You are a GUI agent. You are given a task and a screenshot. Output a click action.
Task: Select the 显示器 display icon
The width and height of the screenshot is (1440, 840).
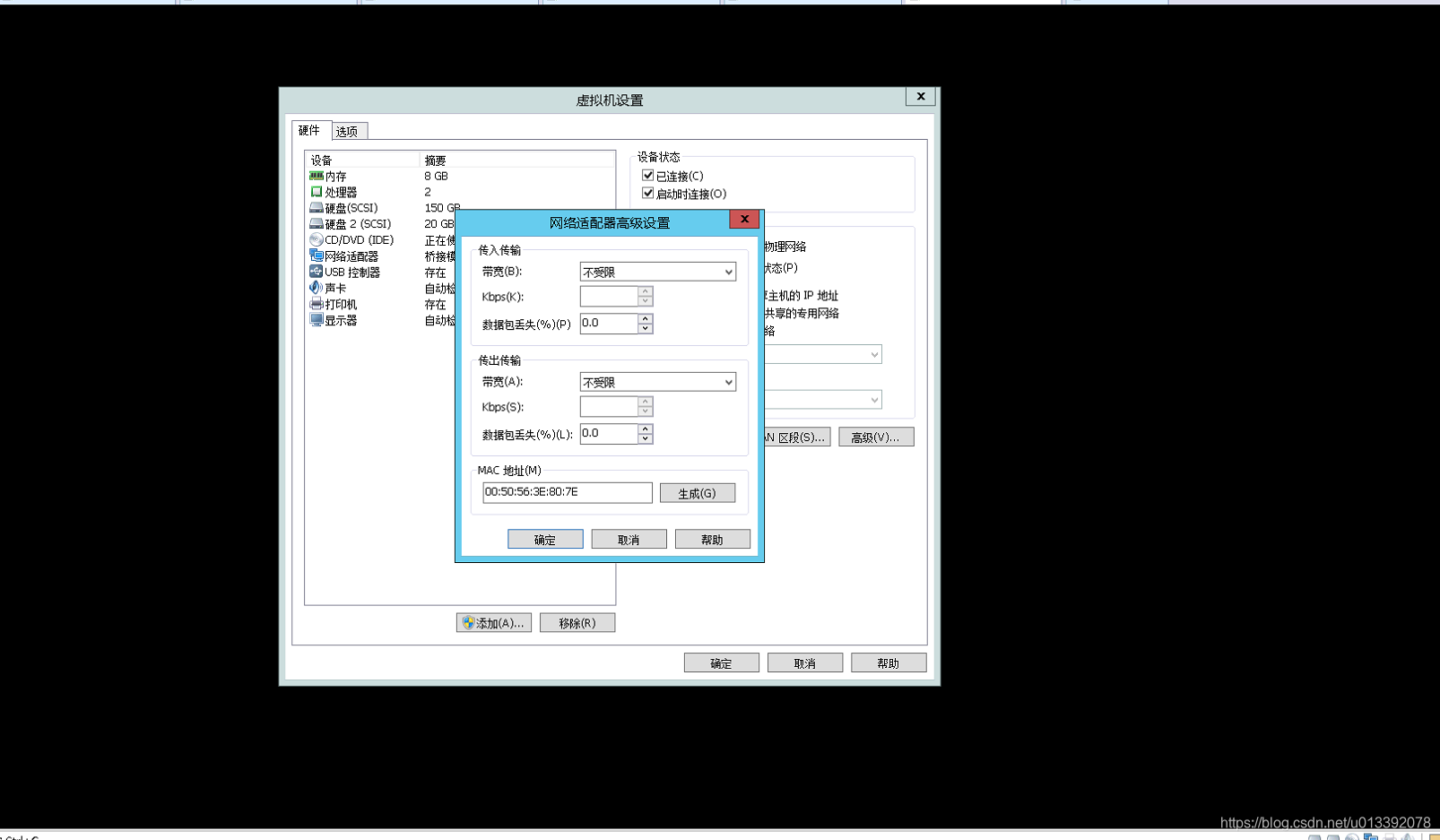[316, 320]
